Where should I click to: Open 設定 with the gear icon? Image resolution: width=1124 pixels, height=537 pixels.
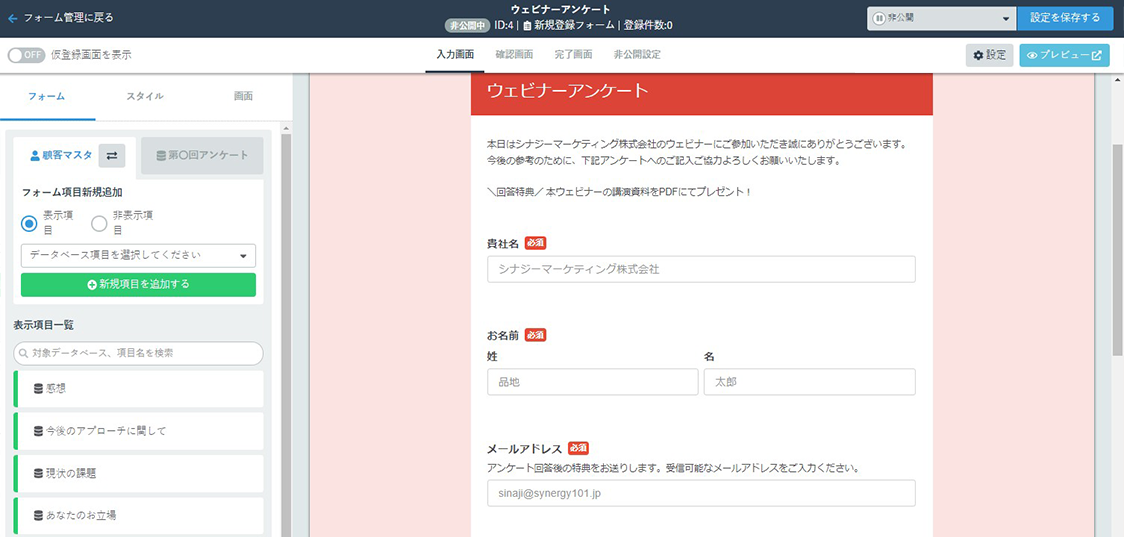(x=989, y=55)
